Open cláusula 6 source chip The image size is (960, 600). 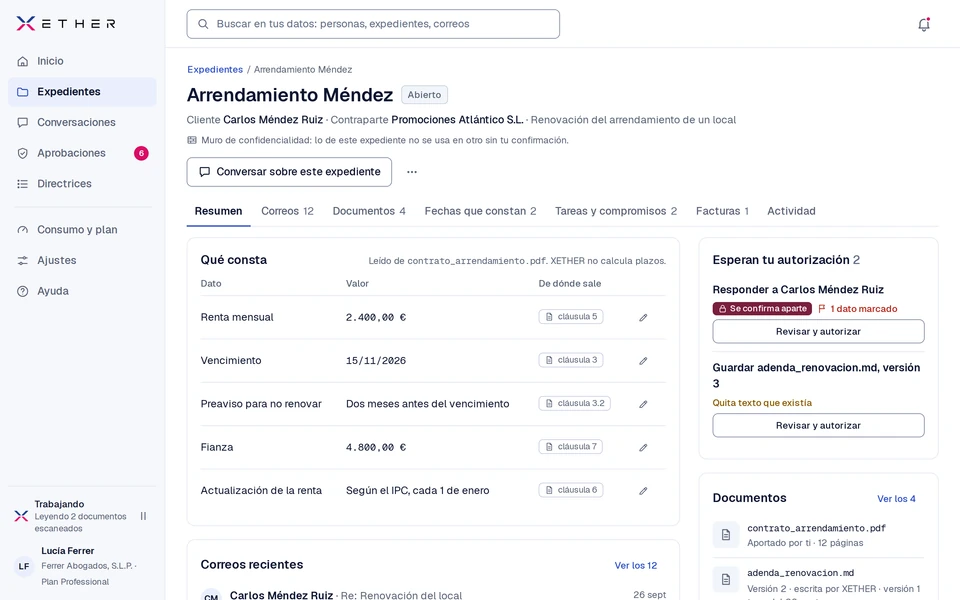[571, 490]
